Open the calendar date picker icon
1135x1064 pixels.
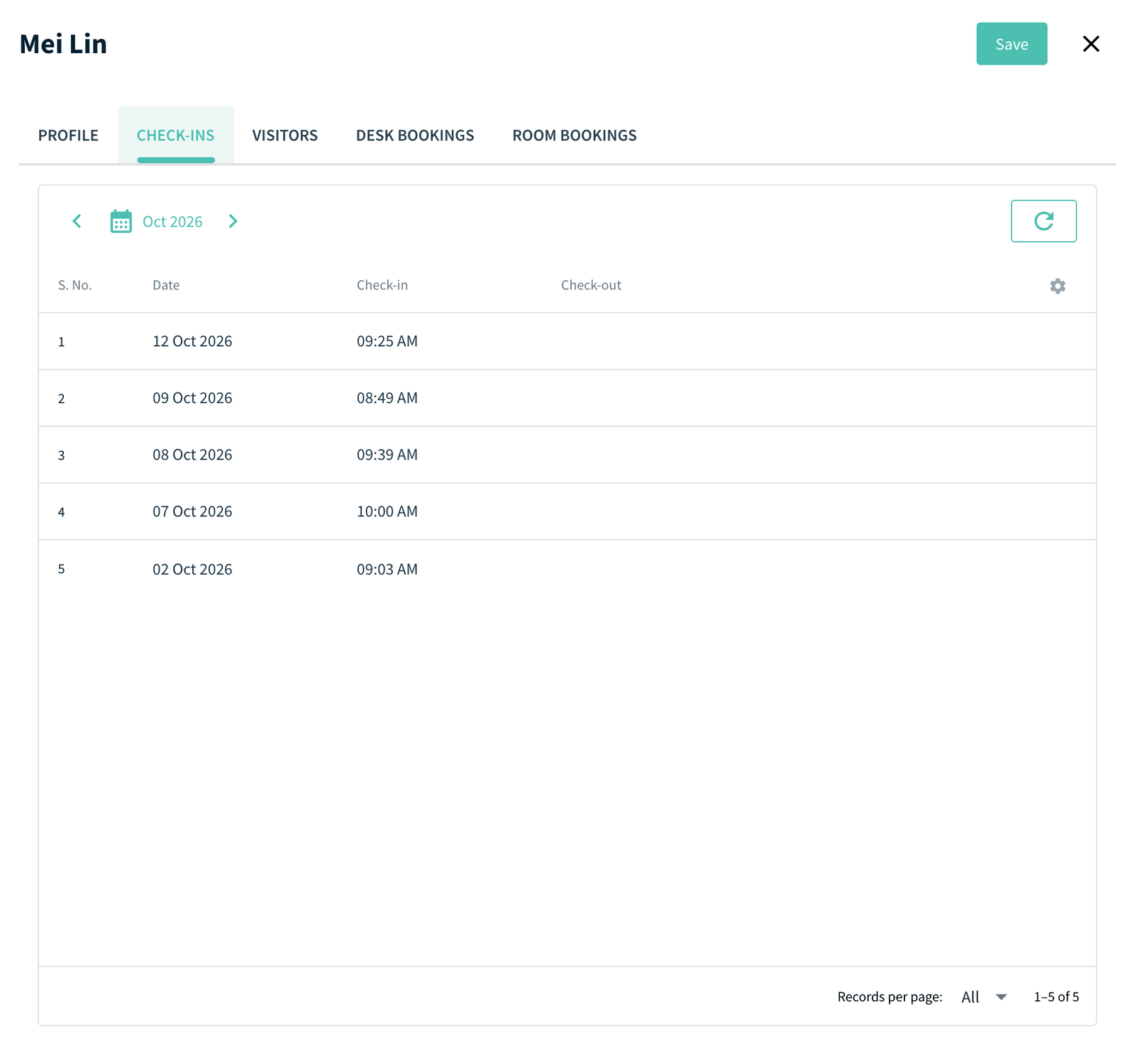[121, 221]
